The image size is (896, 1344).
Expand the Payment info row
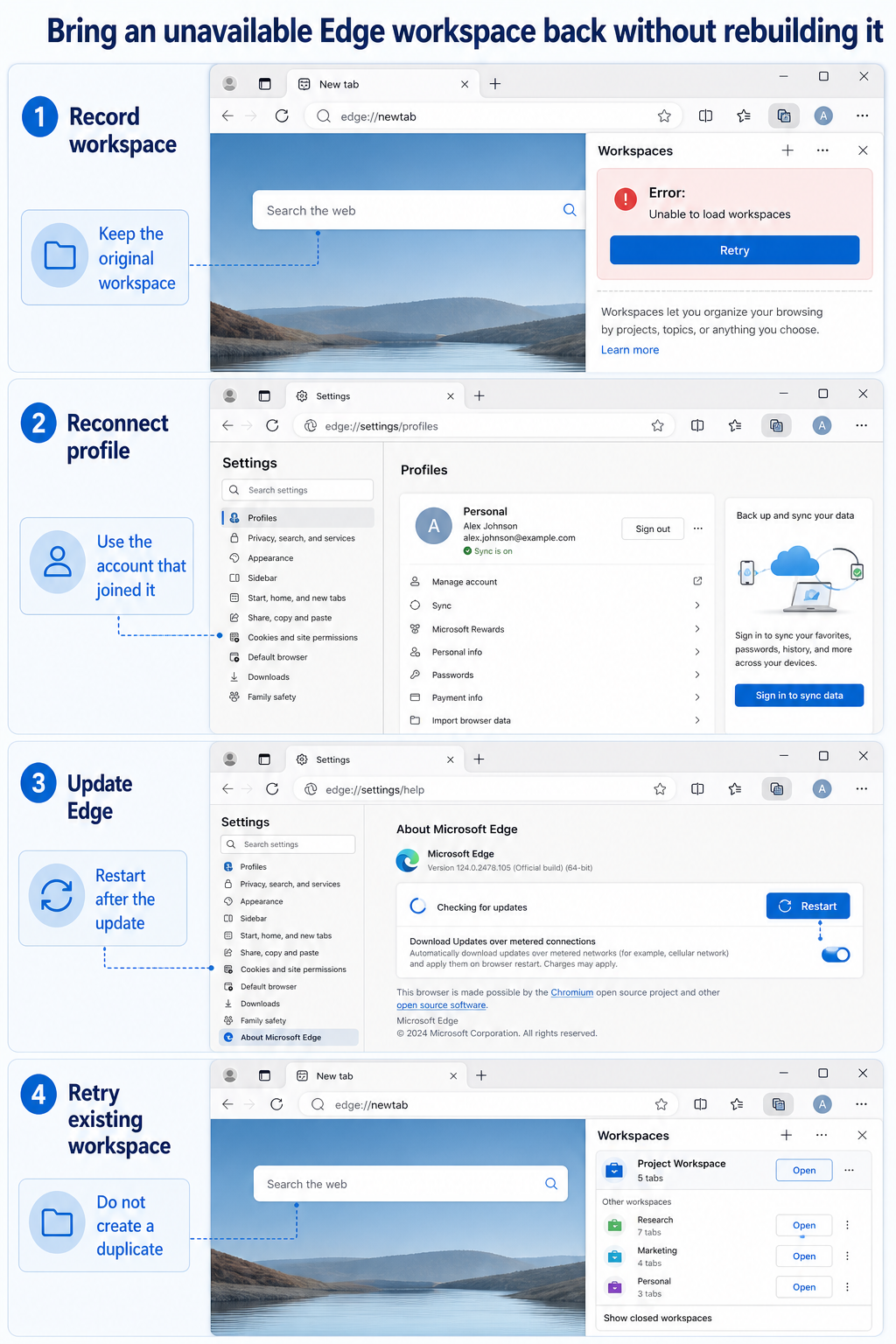(556, 697)
